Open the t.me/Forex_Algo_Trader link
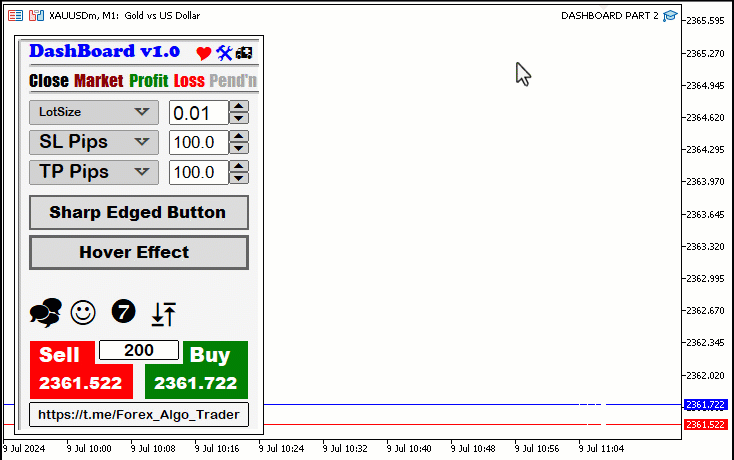 (139, 415)
